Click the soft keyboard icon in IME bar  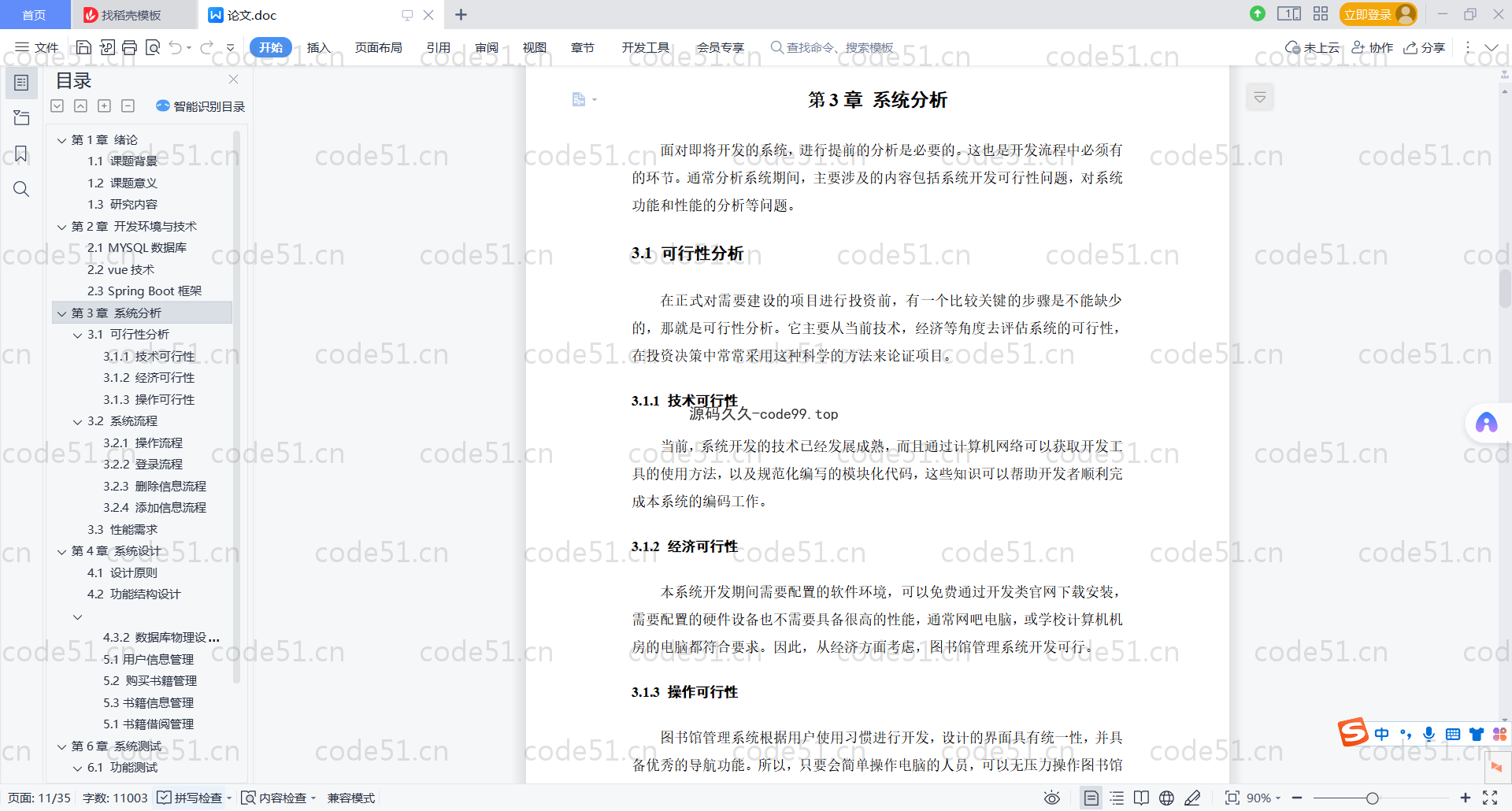1453,734
